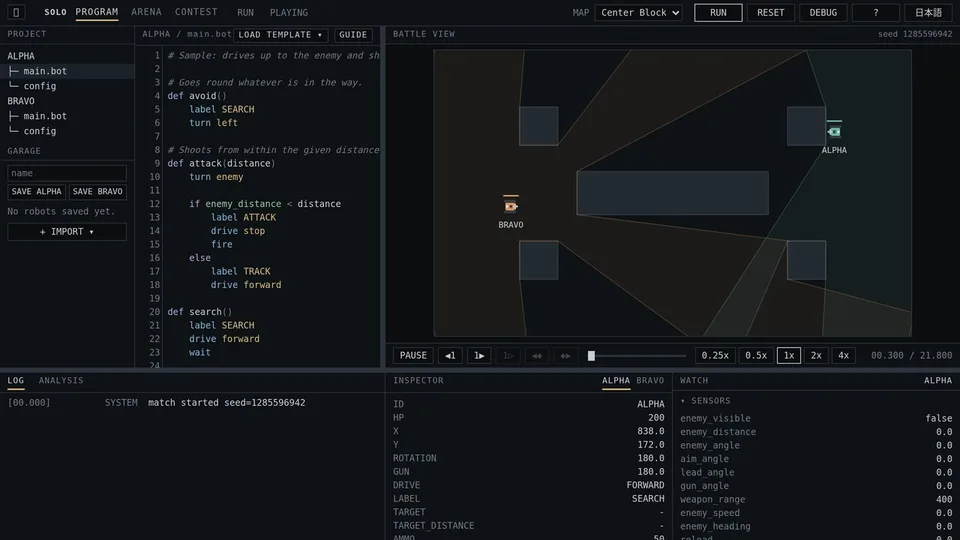Click the ALPHA label in Watch header
Image resolution: width=960 pixels, height=540 pixels.
tap(938, 381)
